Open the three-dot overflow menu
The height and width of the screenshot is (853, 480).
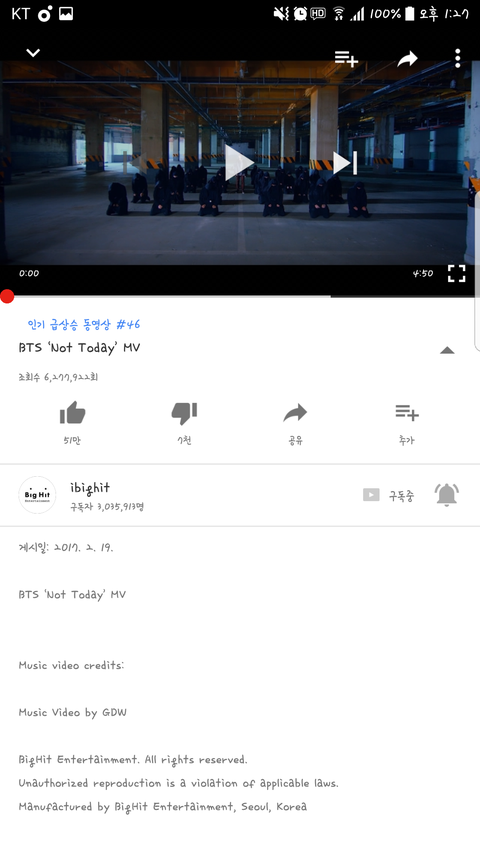point(458,58)
